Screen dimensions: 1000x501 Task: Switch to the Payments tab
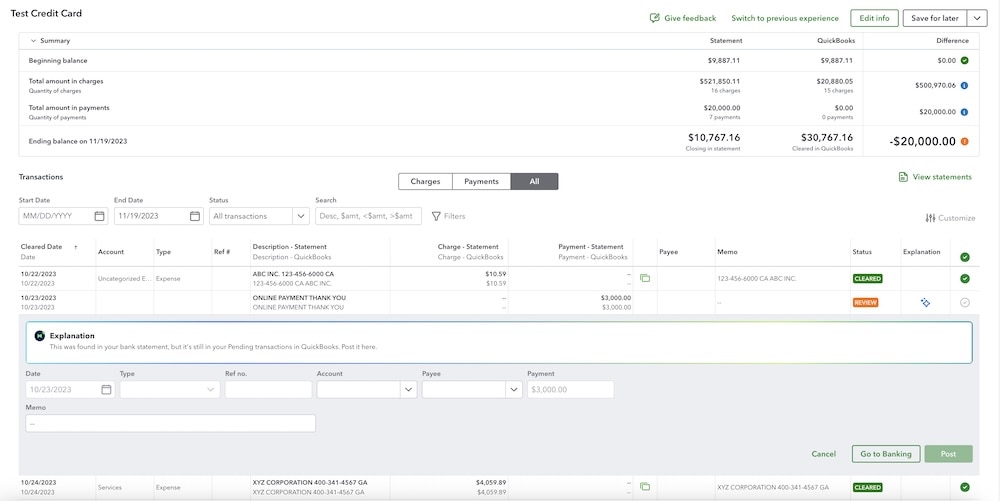(x=482, y=182)
